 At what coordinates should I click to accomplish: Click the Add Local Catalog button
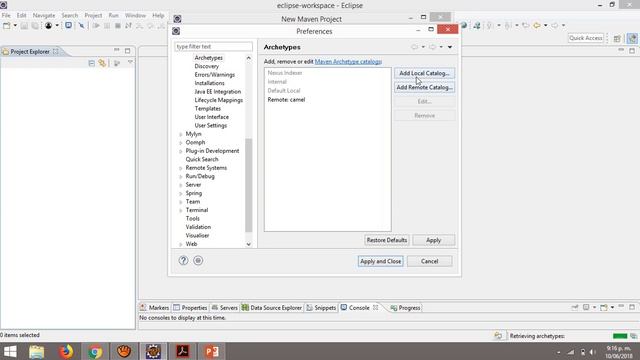424,73
